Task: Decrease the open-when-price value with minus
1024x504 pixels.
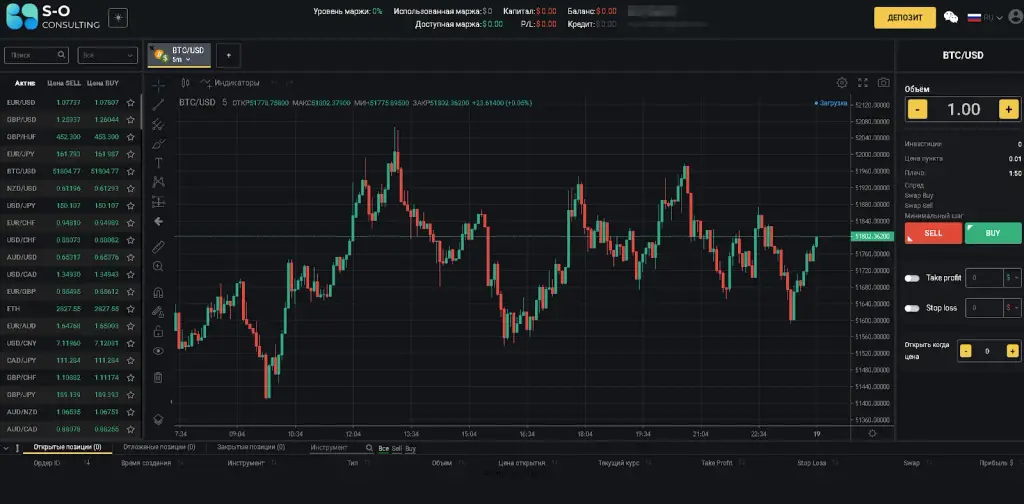Action: click(x=965, y=351)
